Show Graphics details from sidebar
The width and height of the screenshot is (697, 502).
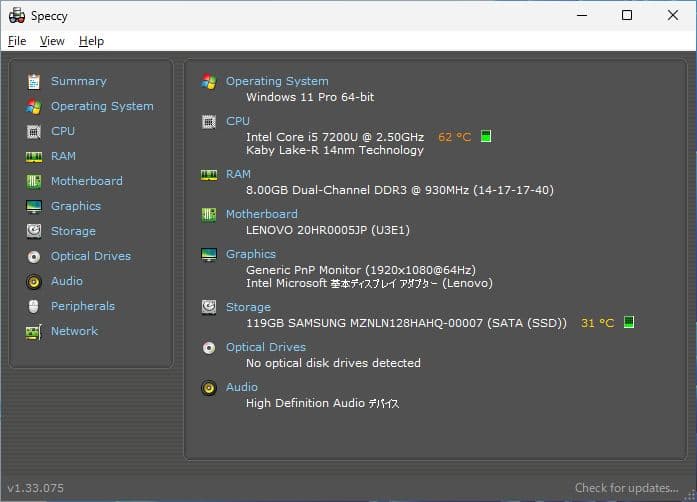click(x=76, y=206)
